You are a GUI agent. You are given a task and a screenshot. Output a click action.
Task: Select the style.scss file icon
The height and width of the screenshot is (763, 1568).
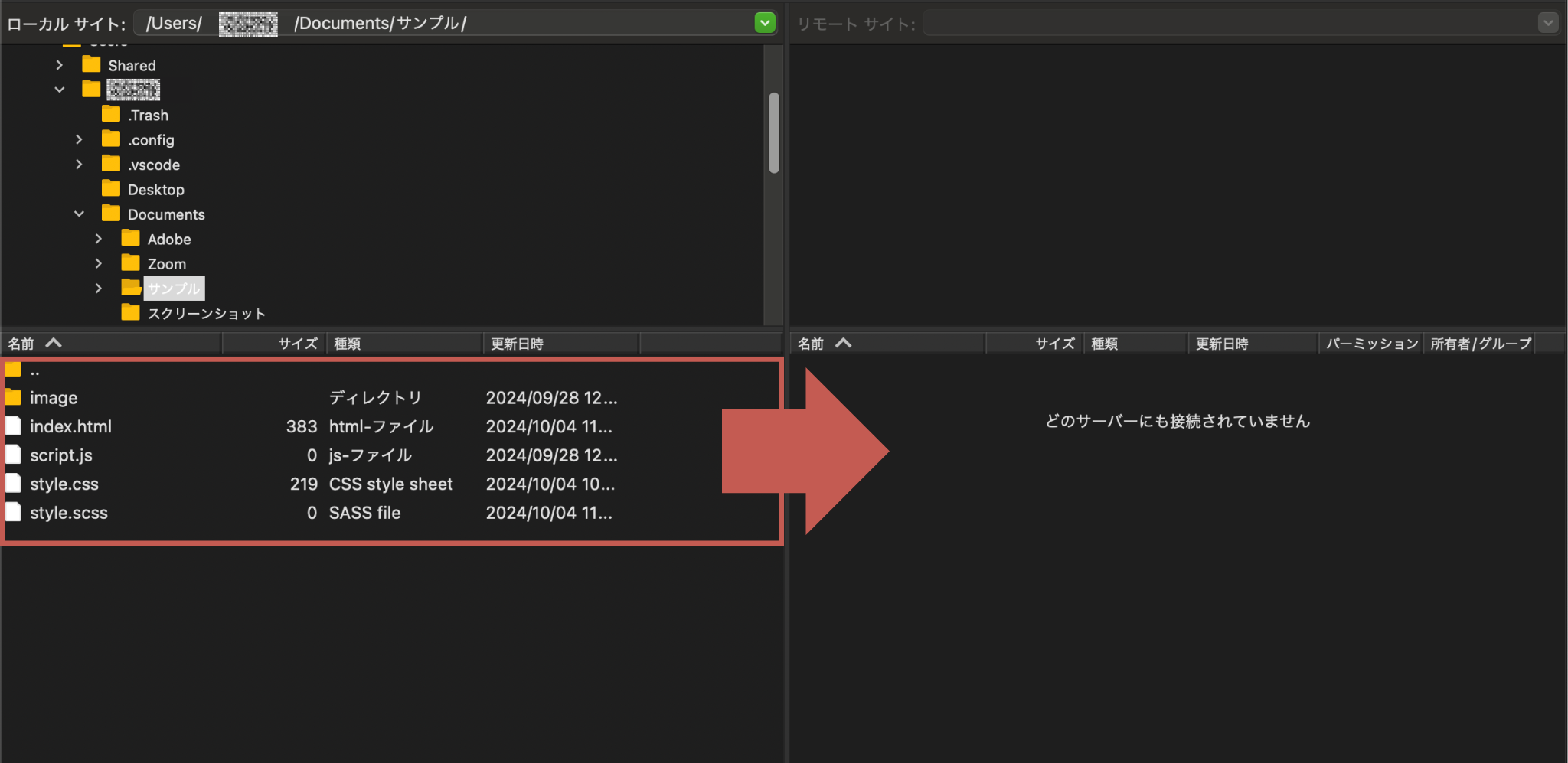(13, 511)
